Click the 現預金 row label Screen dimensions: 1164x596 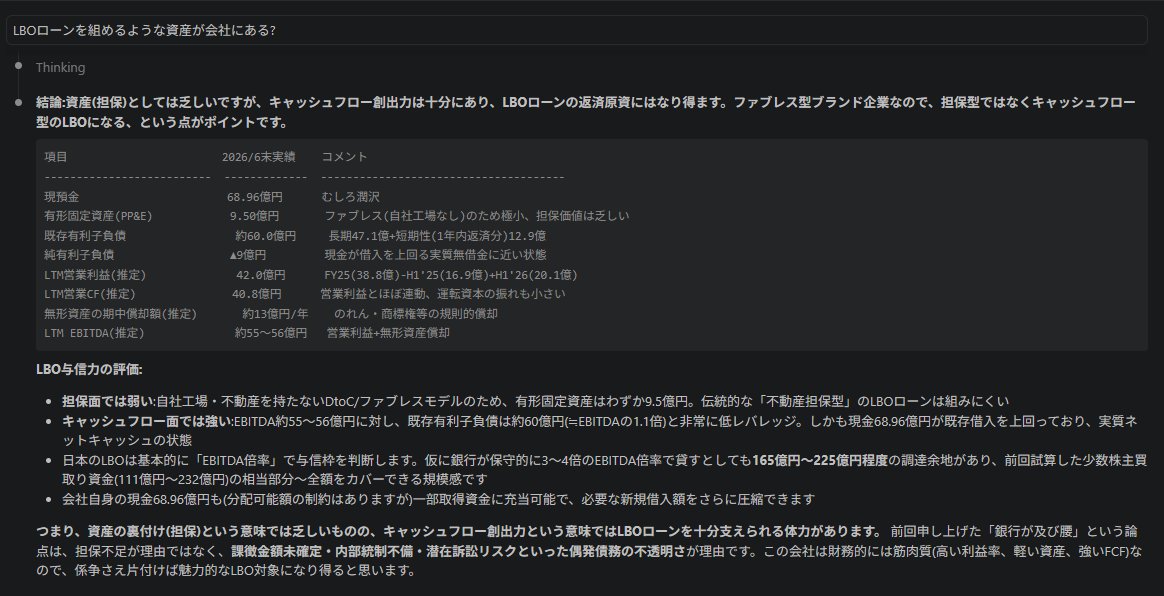click(62, 197)
